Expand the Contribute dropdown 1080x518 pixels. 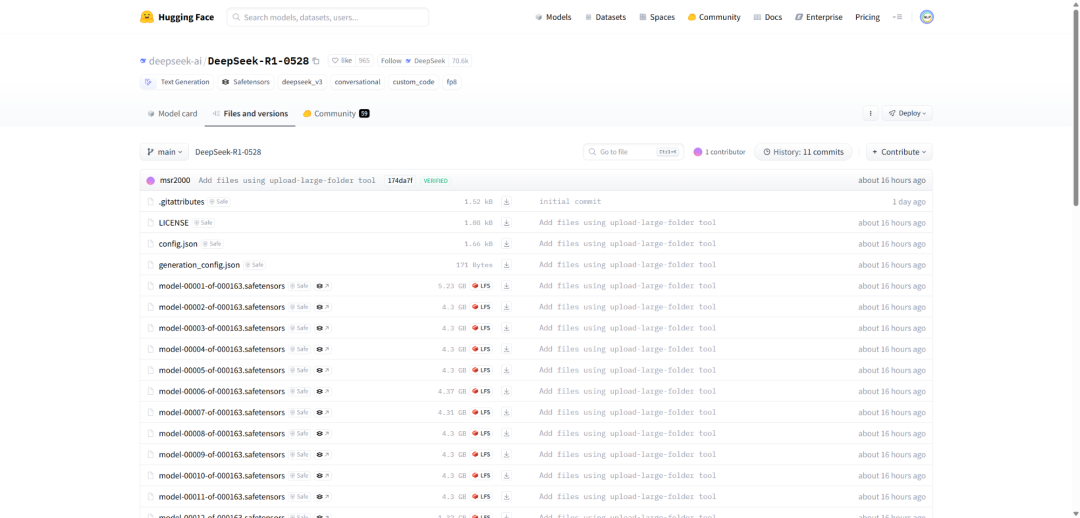899,152
